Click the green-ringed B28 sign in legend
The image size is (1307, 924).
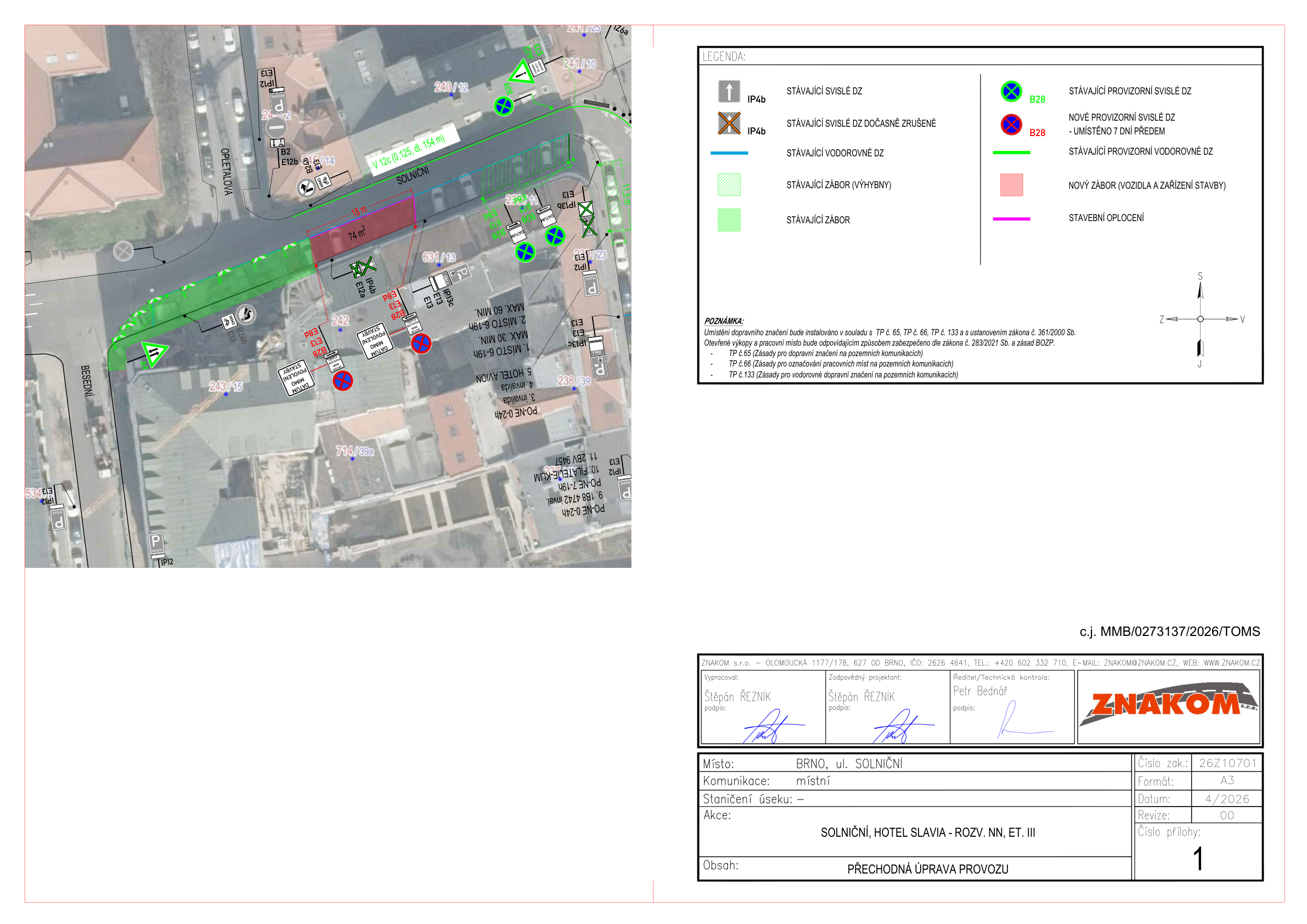(1011, 91)
